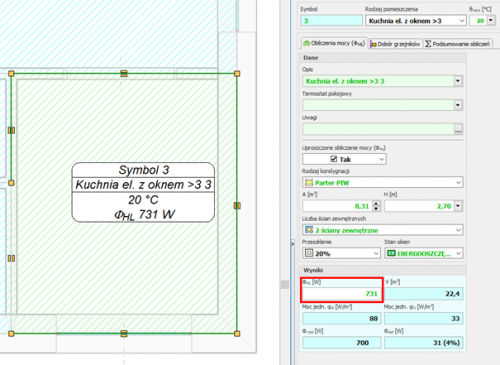The width and height of the screenshot is (500, 365).
Task: Toggle the Tak simplified calculation checkbox
Action: (x=334, y=159)
